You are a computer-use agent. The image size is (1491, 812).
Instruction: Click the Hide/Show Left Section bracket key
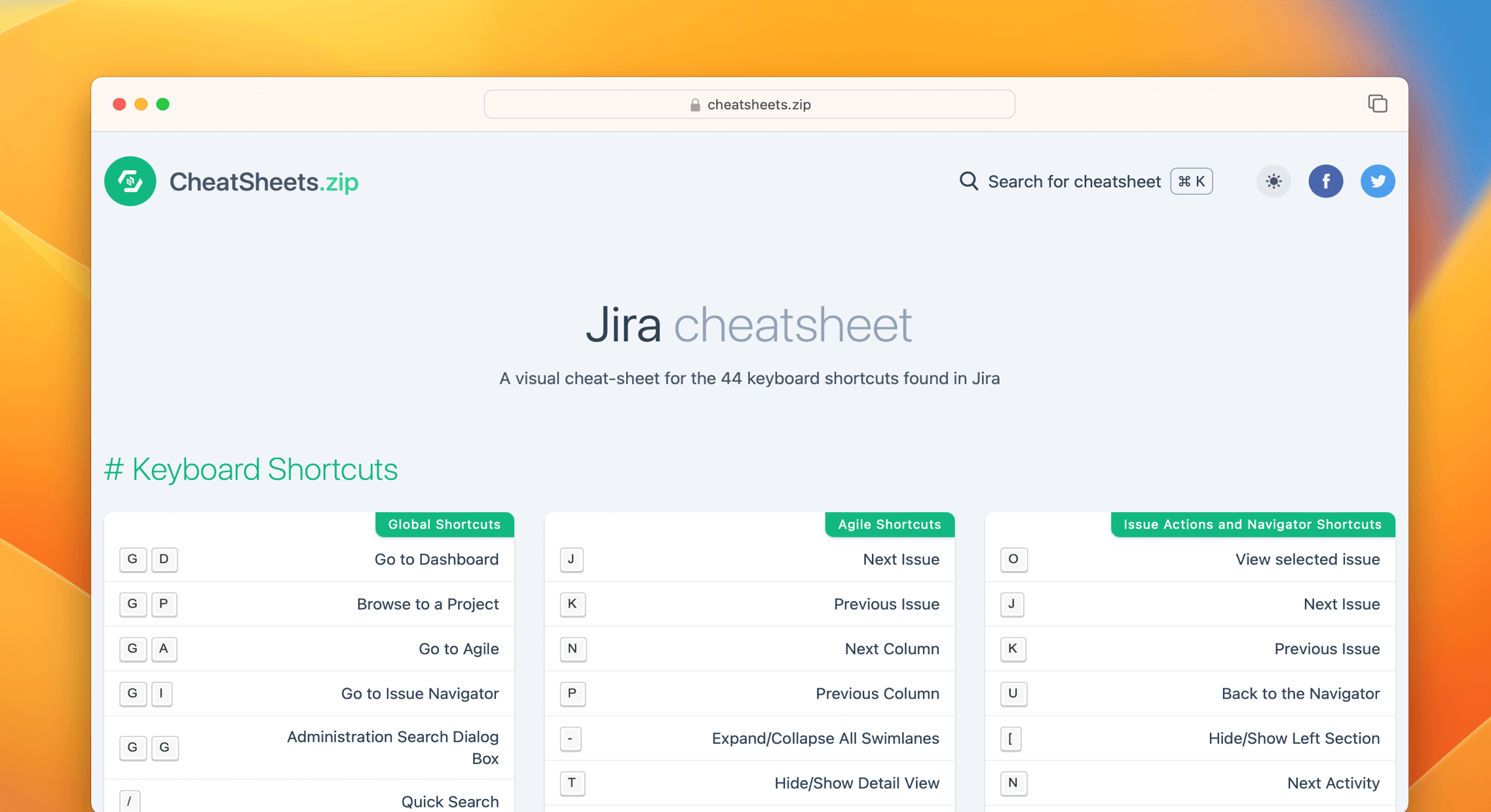[1010, 738]
